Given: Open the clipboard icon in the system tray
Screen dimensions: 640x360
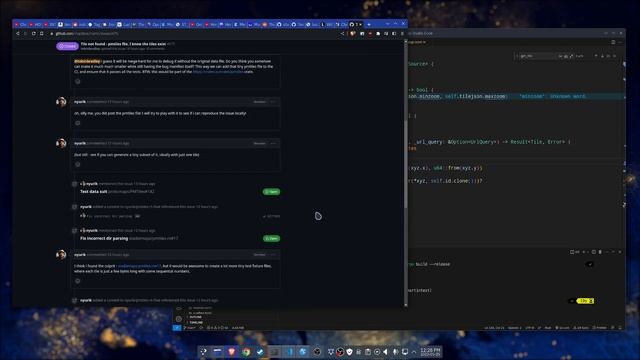Looking at the screenshot, I should coord(368,351).
